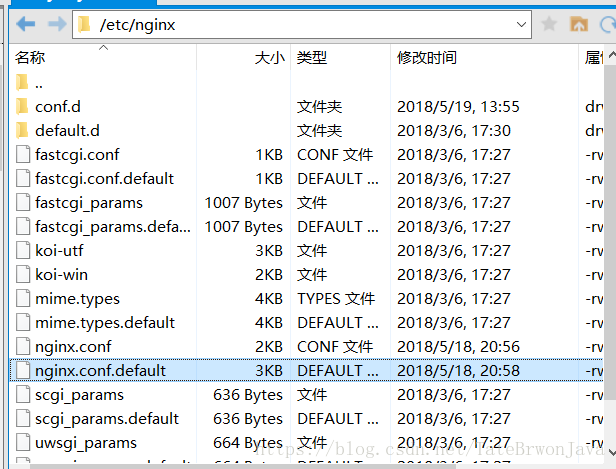Click the back navigation arrow
616x469 pixels.
[x=26, y=24]
